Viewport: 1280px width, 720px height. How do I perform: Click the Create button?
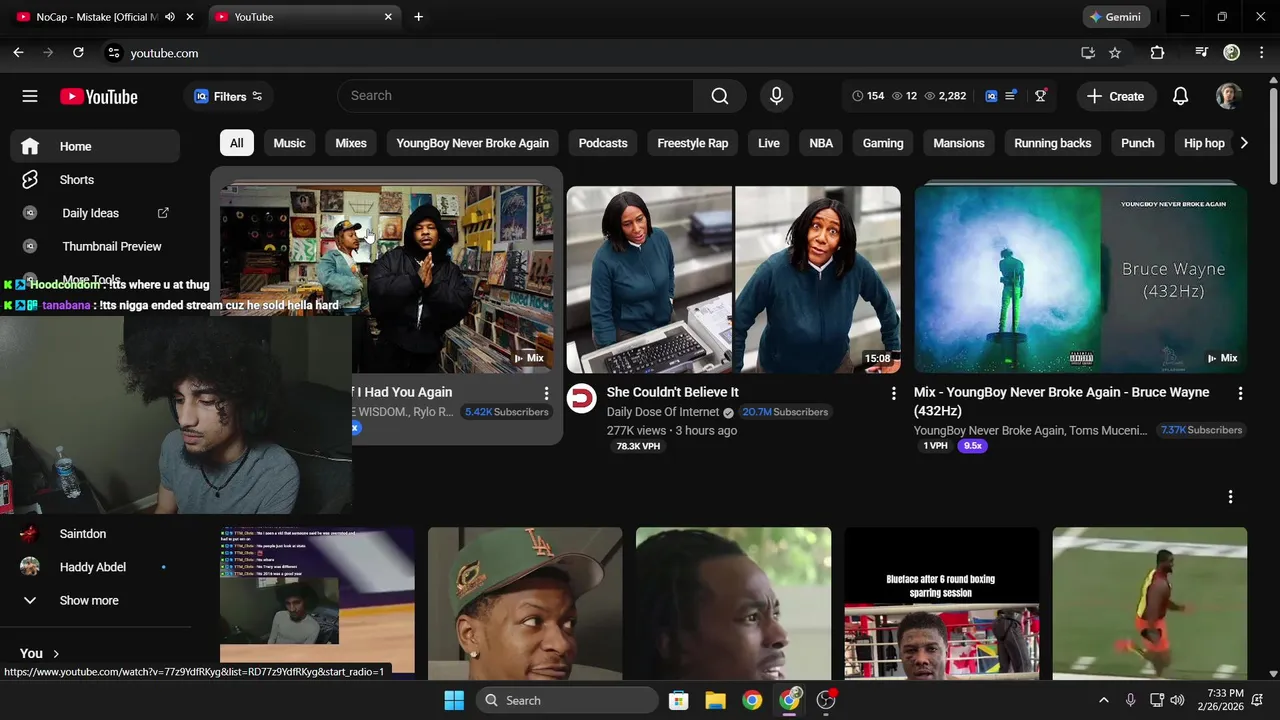1115,96
